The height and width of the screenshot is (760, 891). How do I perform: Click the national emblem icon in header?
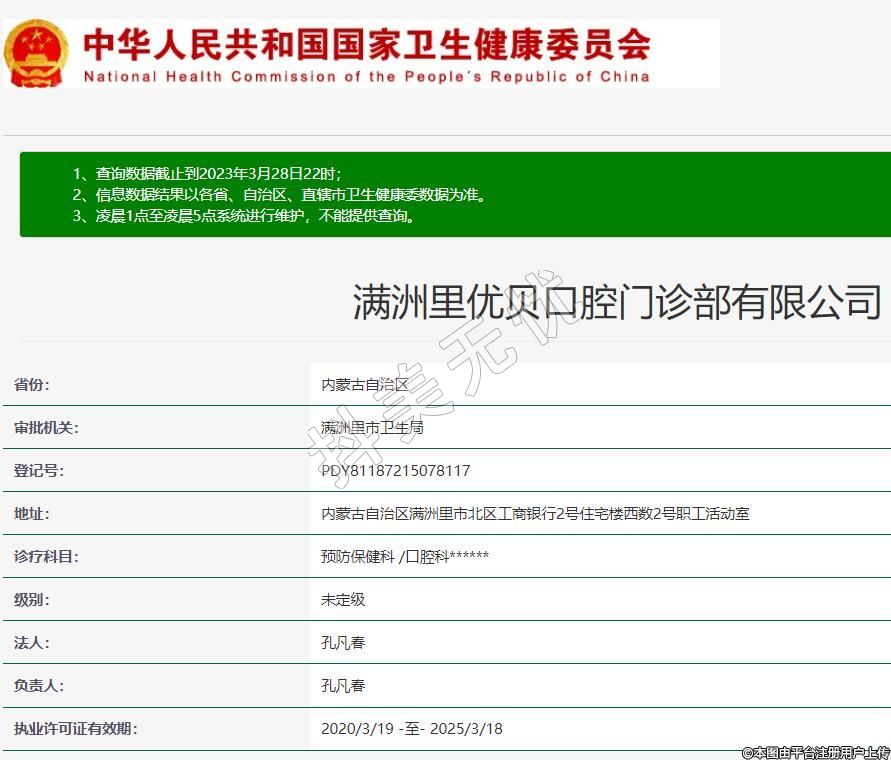tap(37, 52)
